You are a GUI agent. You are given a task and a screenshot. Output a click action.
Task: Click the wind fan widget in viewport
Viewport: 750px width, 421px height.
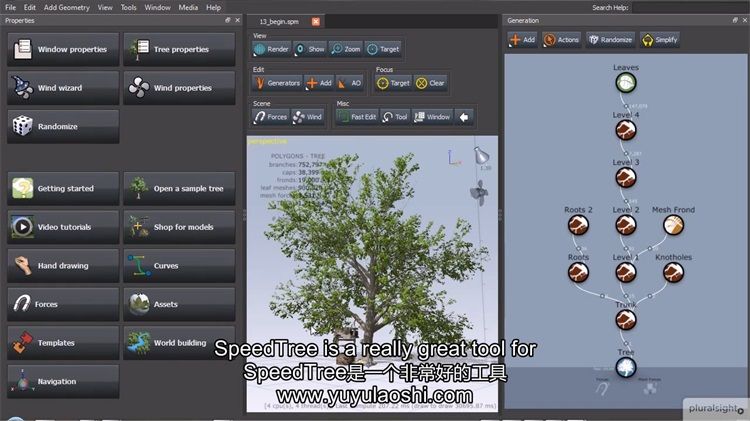coord(479,193)
